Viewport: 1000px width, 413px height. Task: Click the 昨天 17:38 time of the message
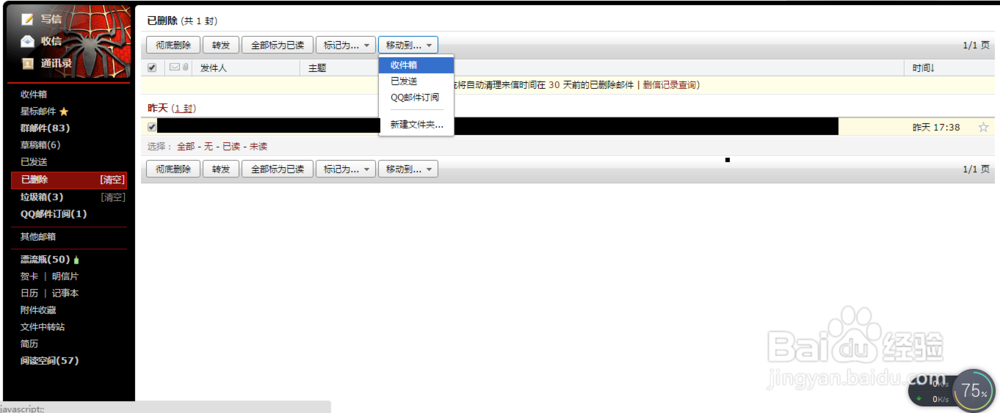pyautogui.click(x=936, y=127)
